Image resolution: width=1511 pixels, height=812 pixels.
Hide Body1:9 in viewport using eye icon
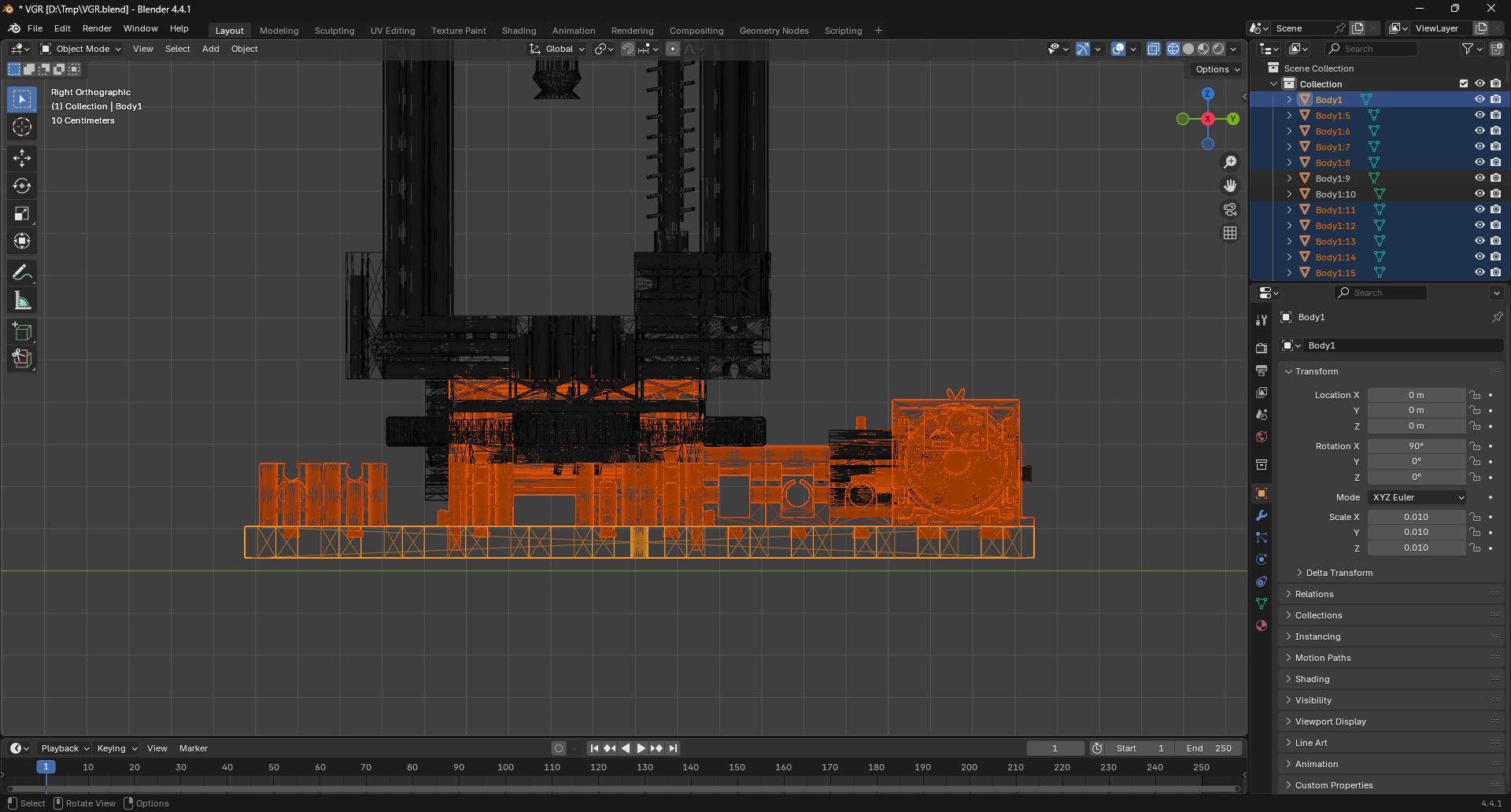pyautogui.click(x=1480, y=178)
